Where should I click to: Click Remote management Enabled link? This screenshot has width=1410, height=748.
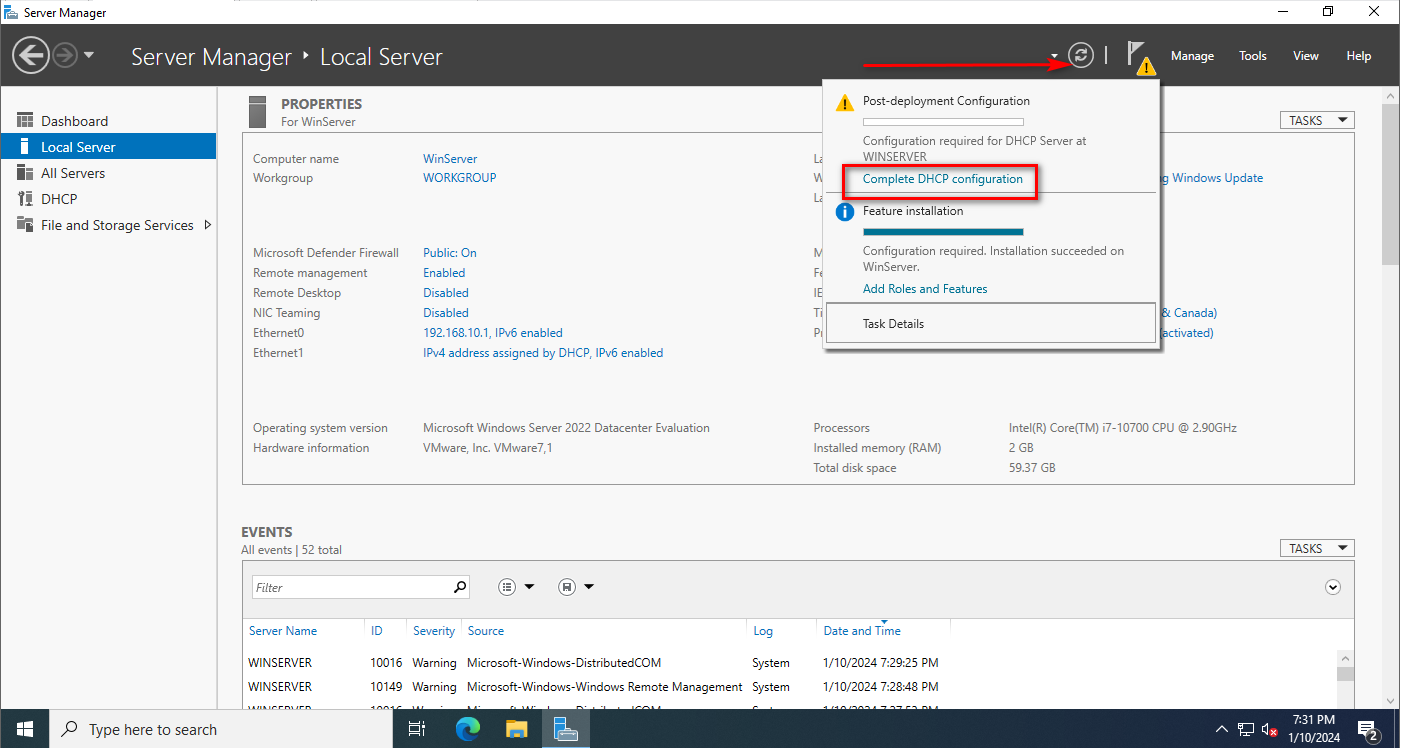coord(444,273)
